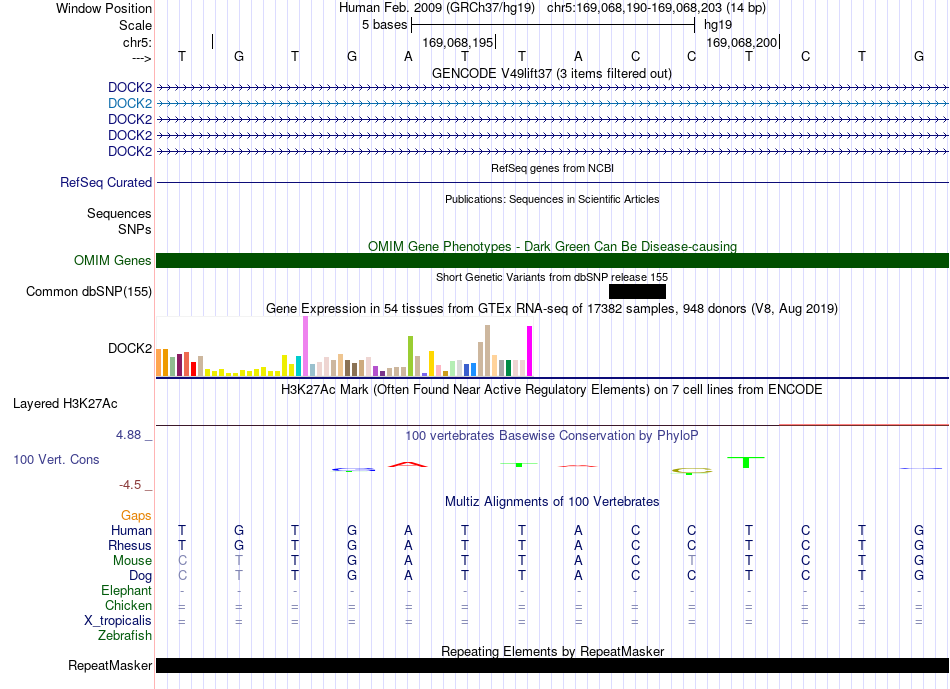Click the Common dbSNP(155) track label
This screenshot has width=950, height=689.
[x=89, y=291]
